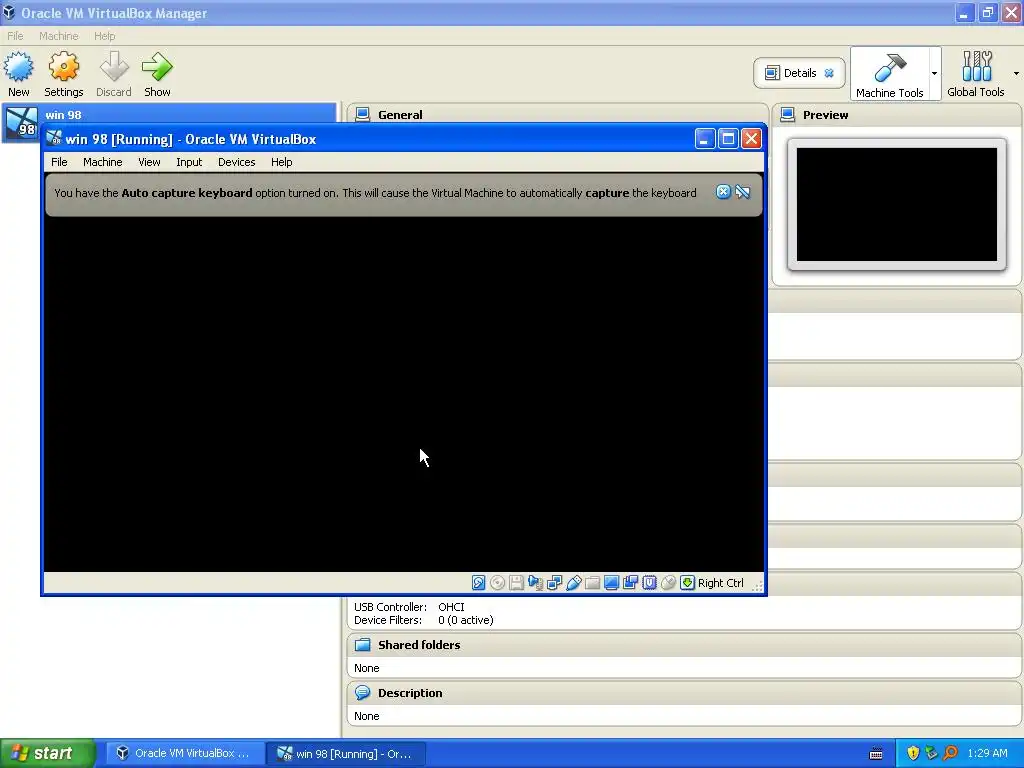Open the View menu in VM window

[x=149, y=162]
